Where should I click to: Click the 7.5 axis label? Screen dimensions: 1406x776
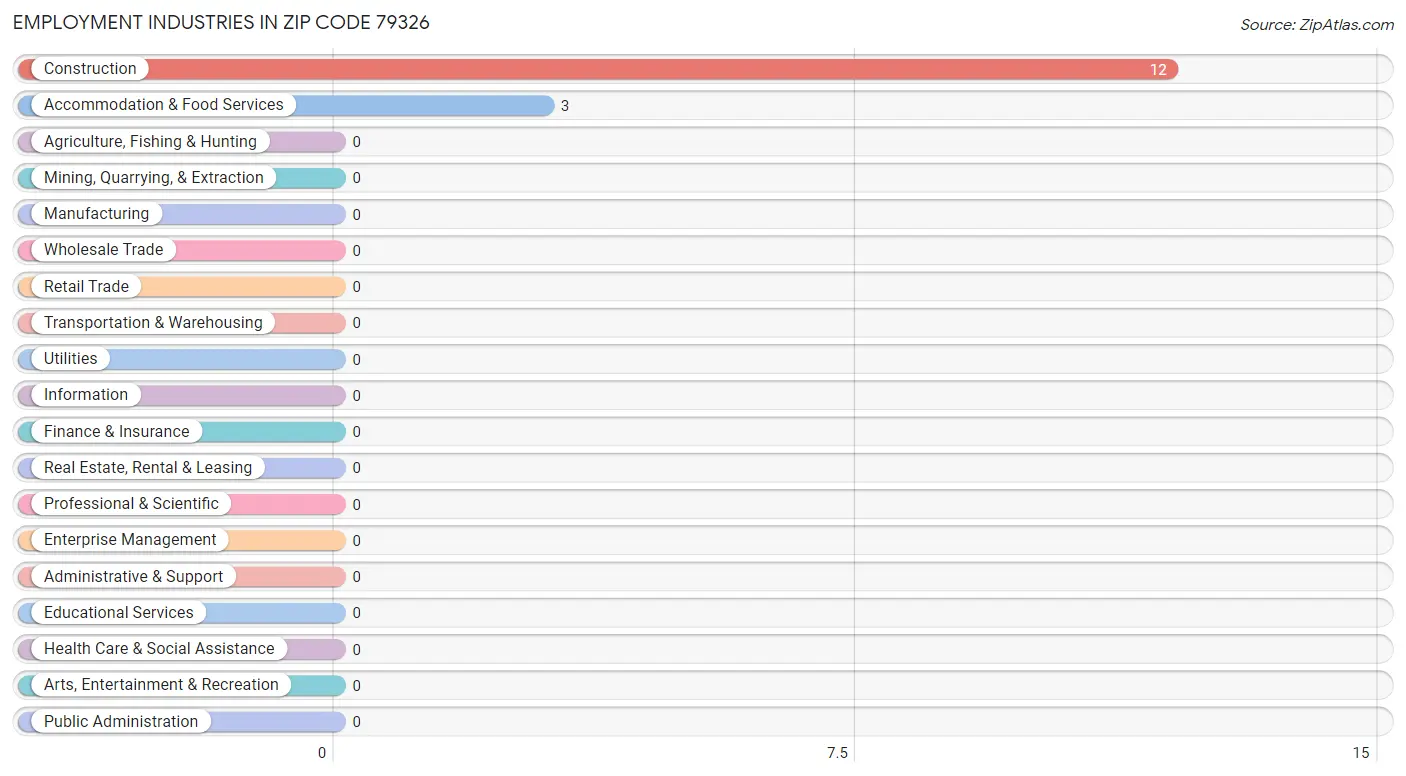pos(837,753)
